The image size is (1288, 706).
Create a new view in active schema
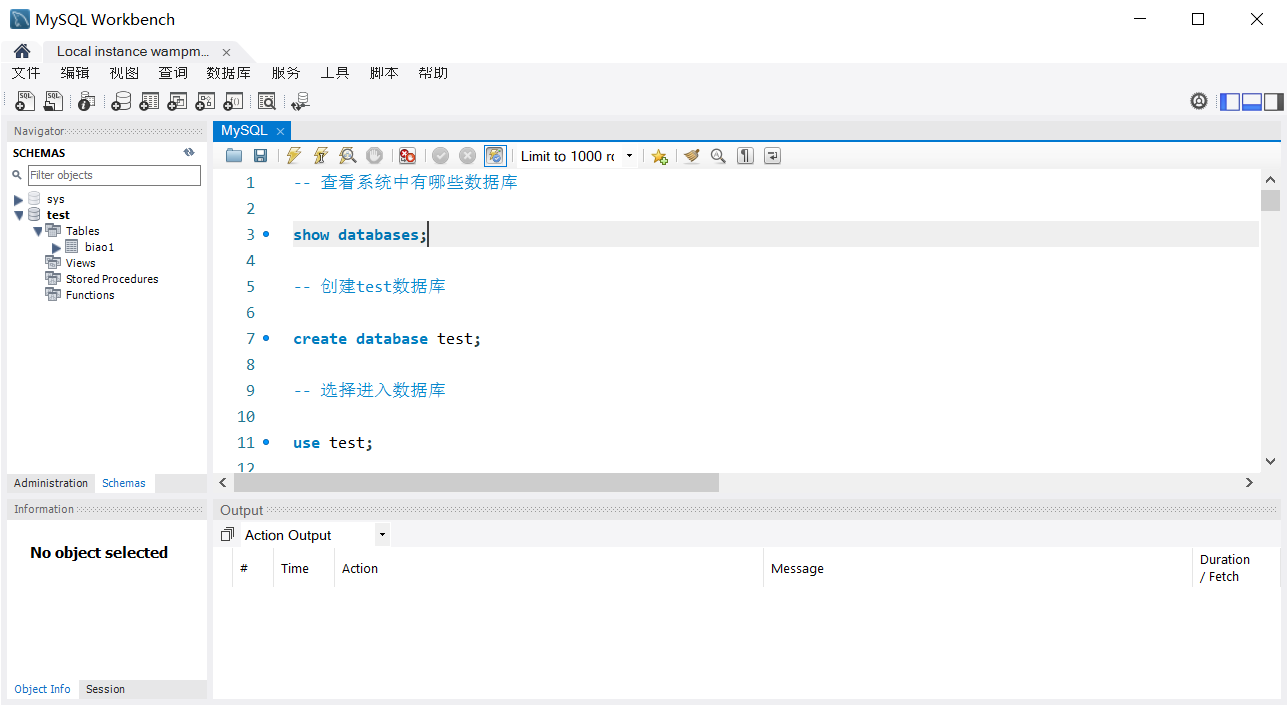coord(177,101)
